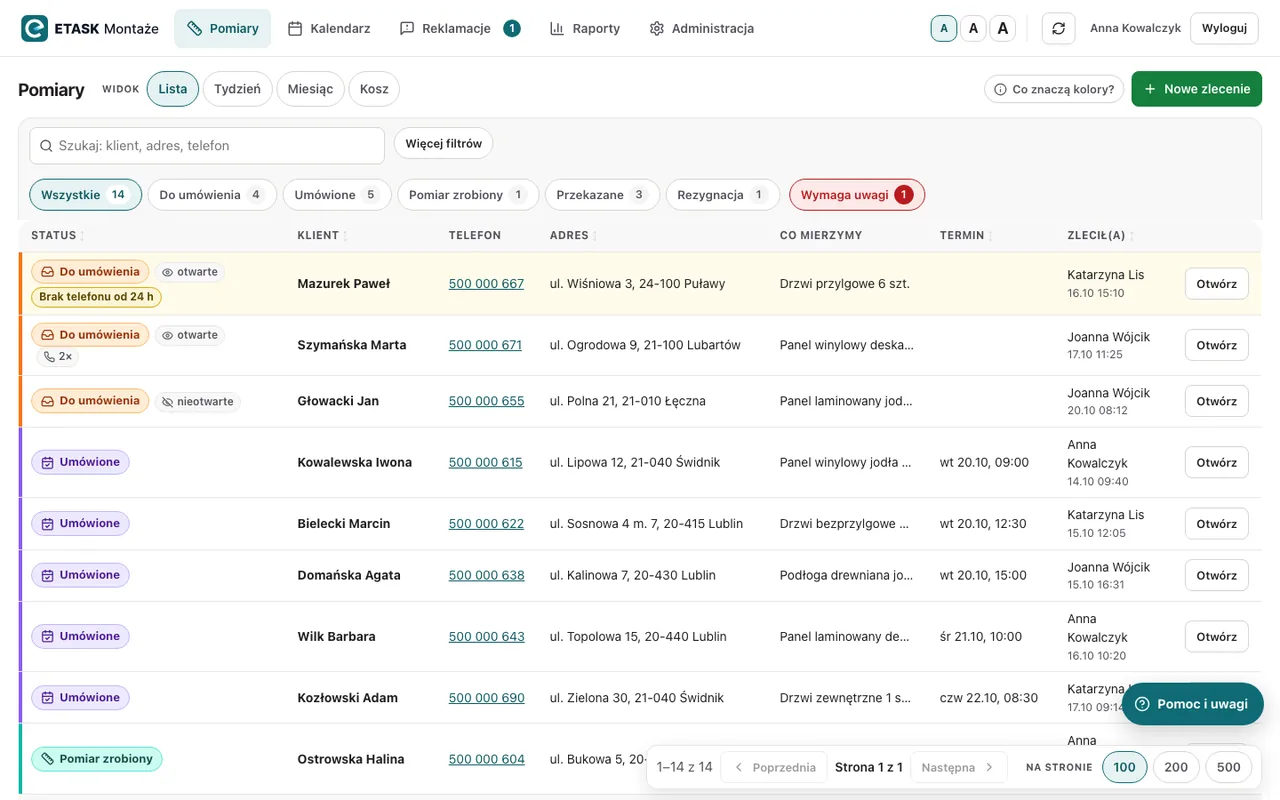
Task: Filter by Pomiar zrobiony status
Action: (x=468, y=195)
